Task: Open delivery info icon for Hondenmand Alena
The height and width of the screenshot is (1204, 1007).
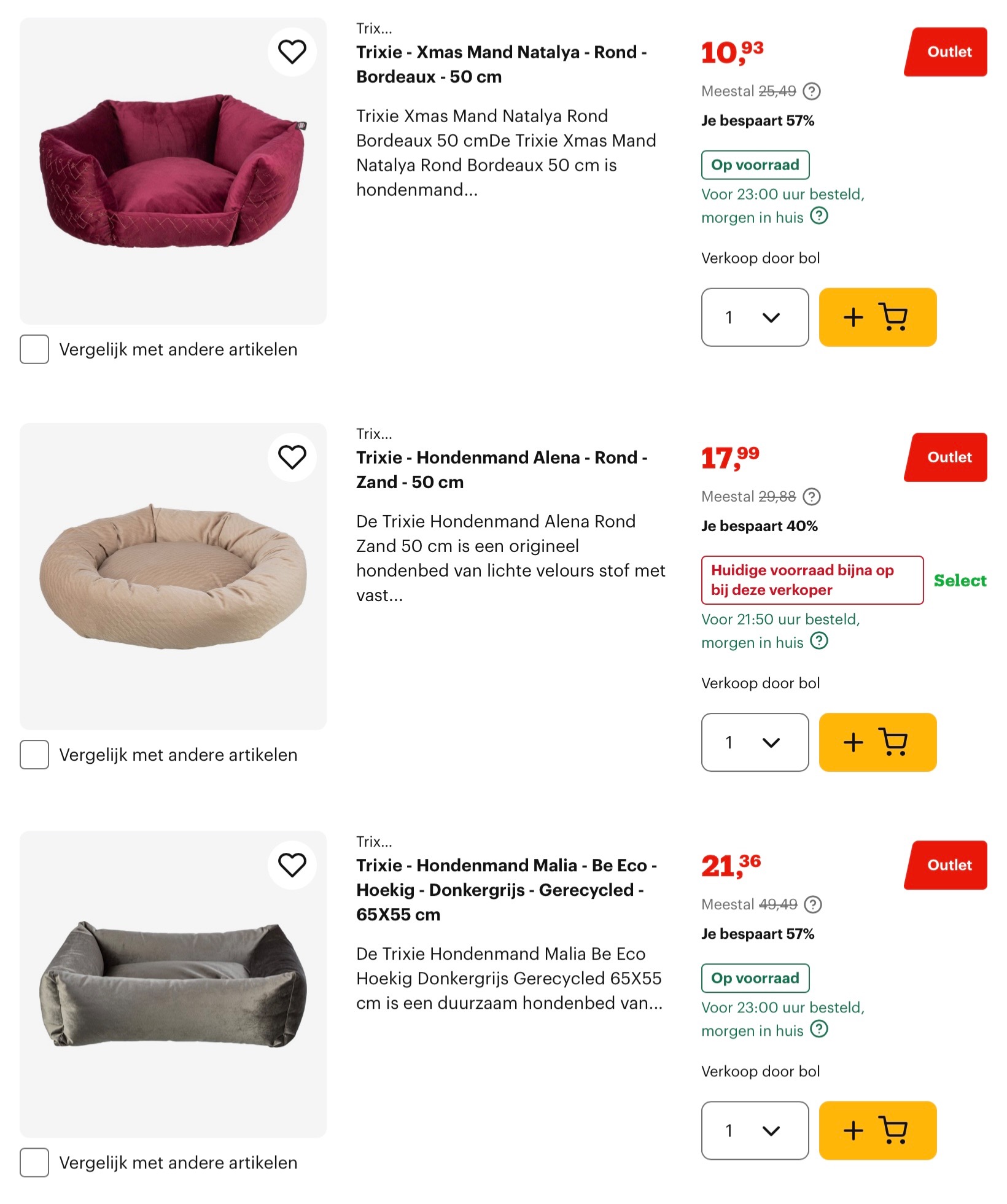Action: tap(819, 641)
